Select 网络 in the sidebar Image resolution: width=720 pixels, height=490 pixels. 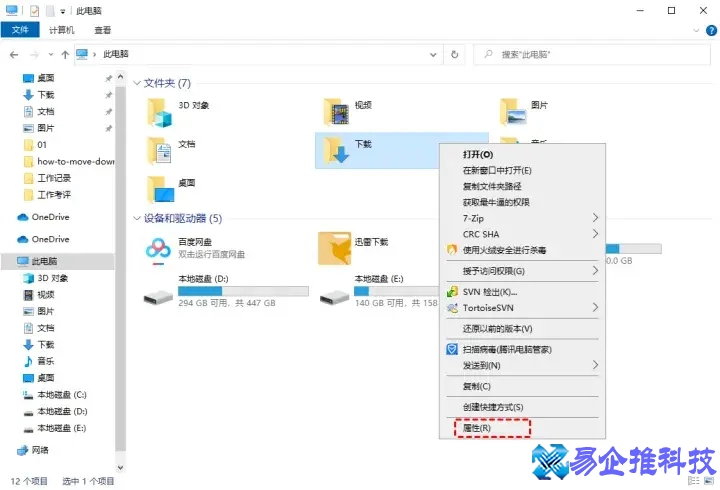(x=33, y=450)
